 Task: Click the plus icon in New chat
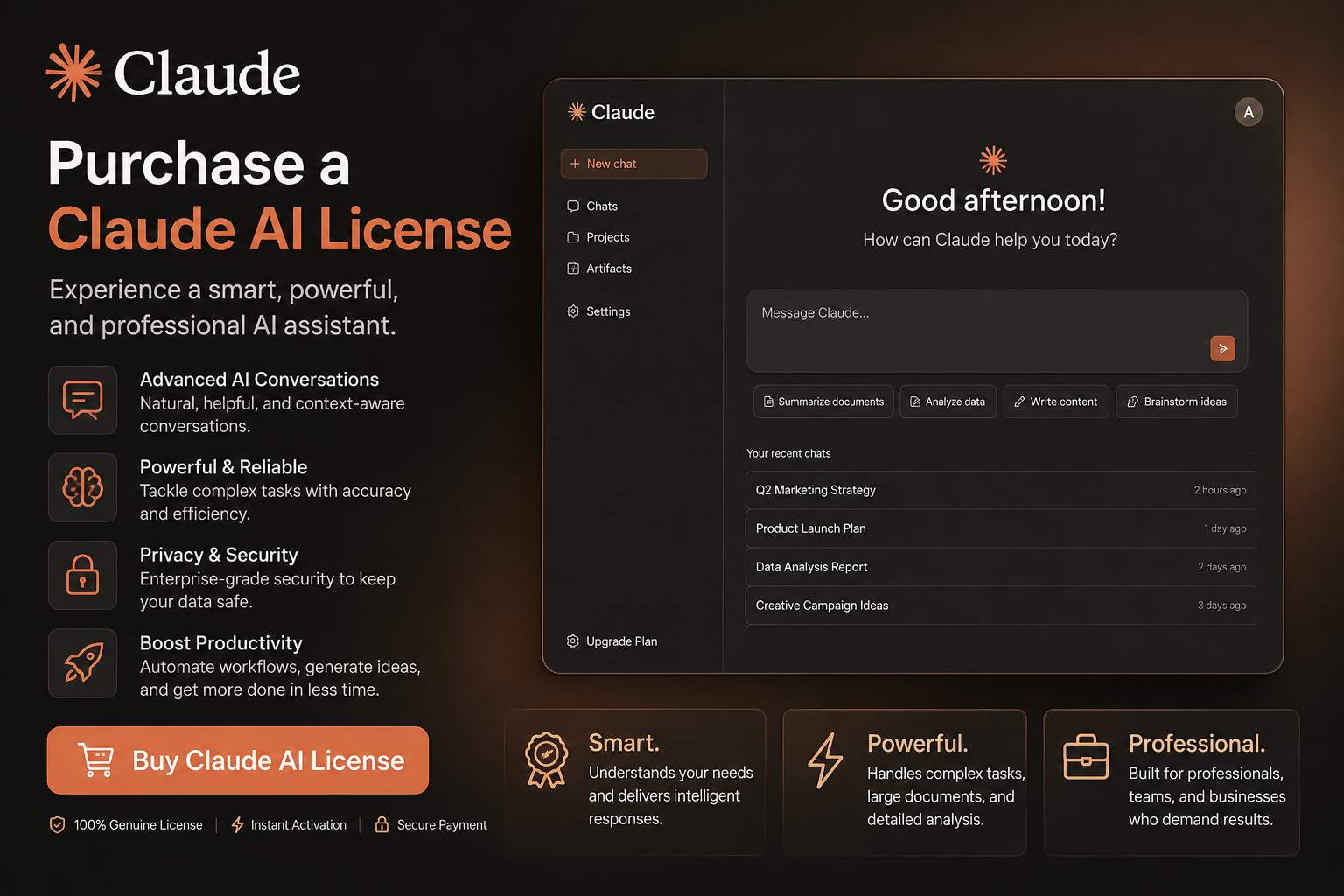(575, 164)
